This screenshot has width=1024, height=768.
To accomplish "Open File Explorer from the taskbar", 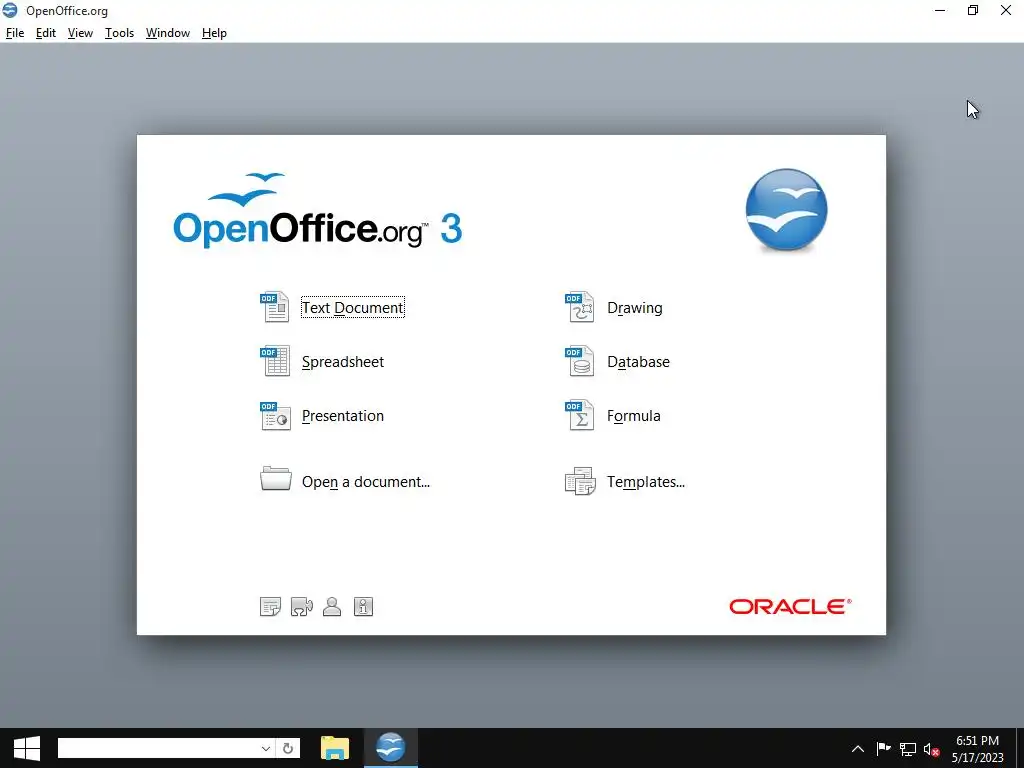I will pyautogui.click(x=335, y=748).
